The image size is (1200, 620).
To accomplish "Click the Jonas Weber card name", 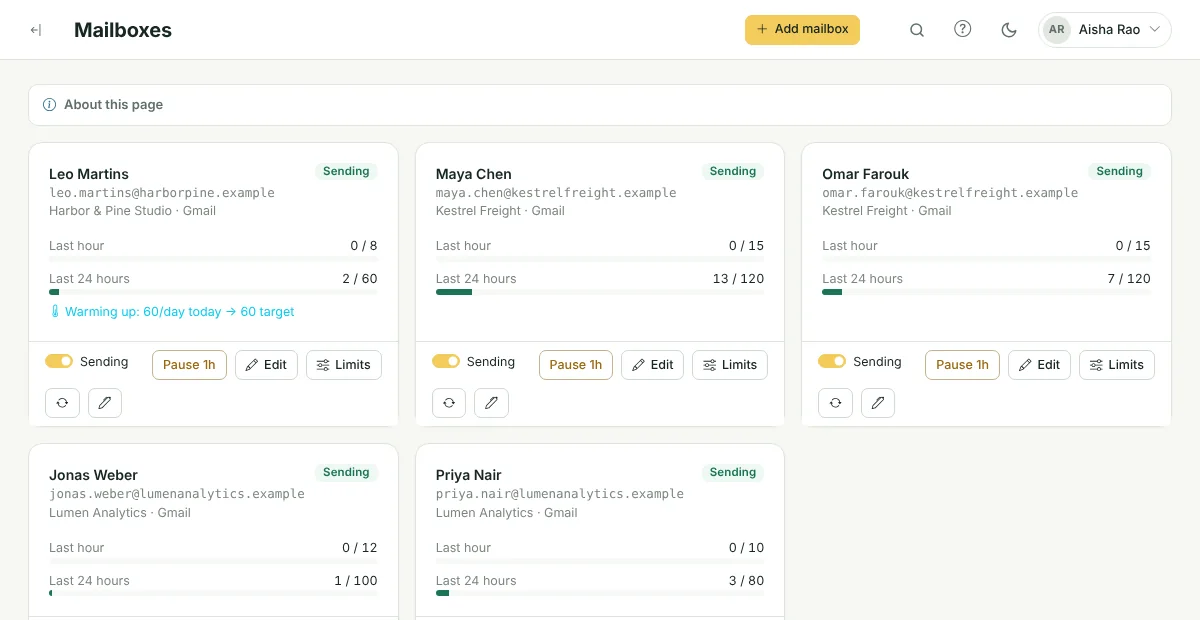I will 93,475.
